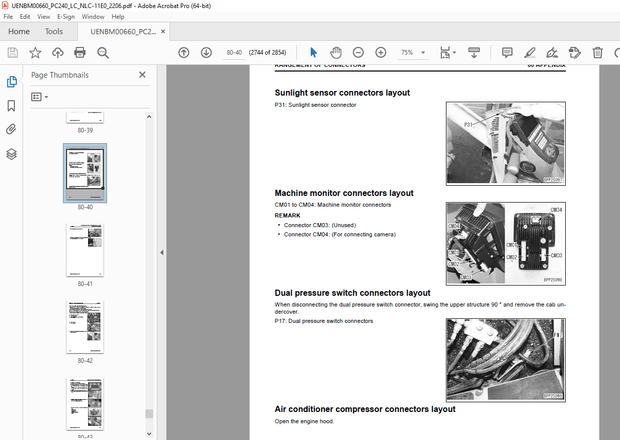
Task: Open the Find text magnifier
Action: tap(103, 53)
